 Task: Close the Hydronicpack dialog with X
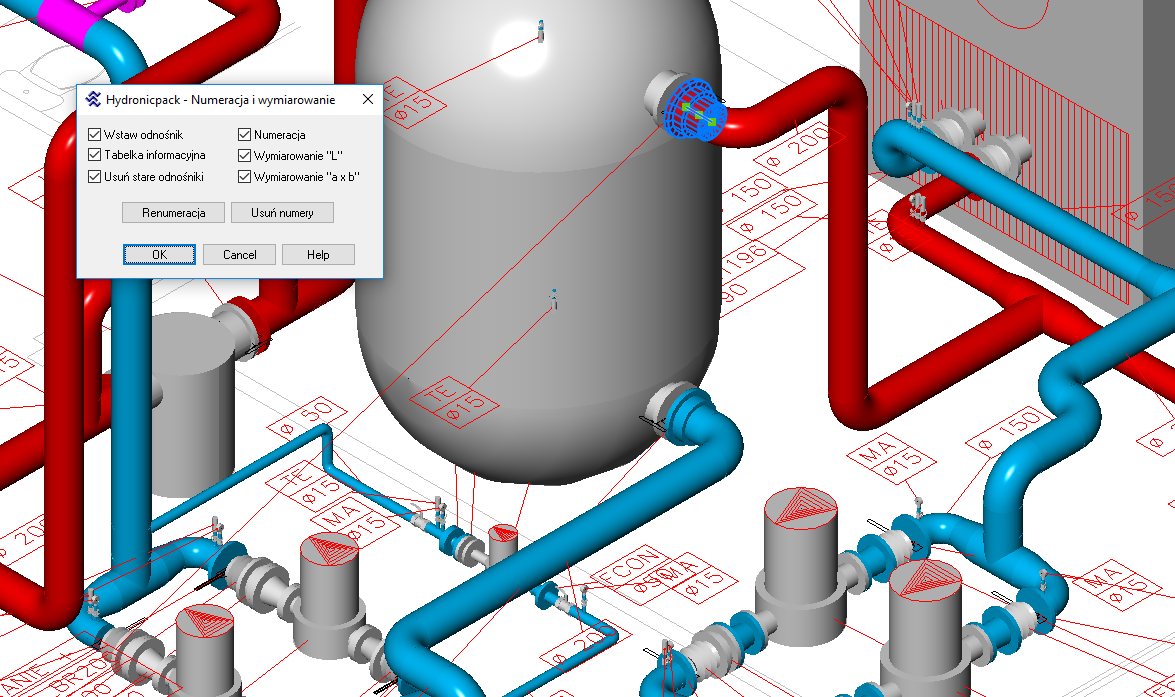[x=367, y=100]
